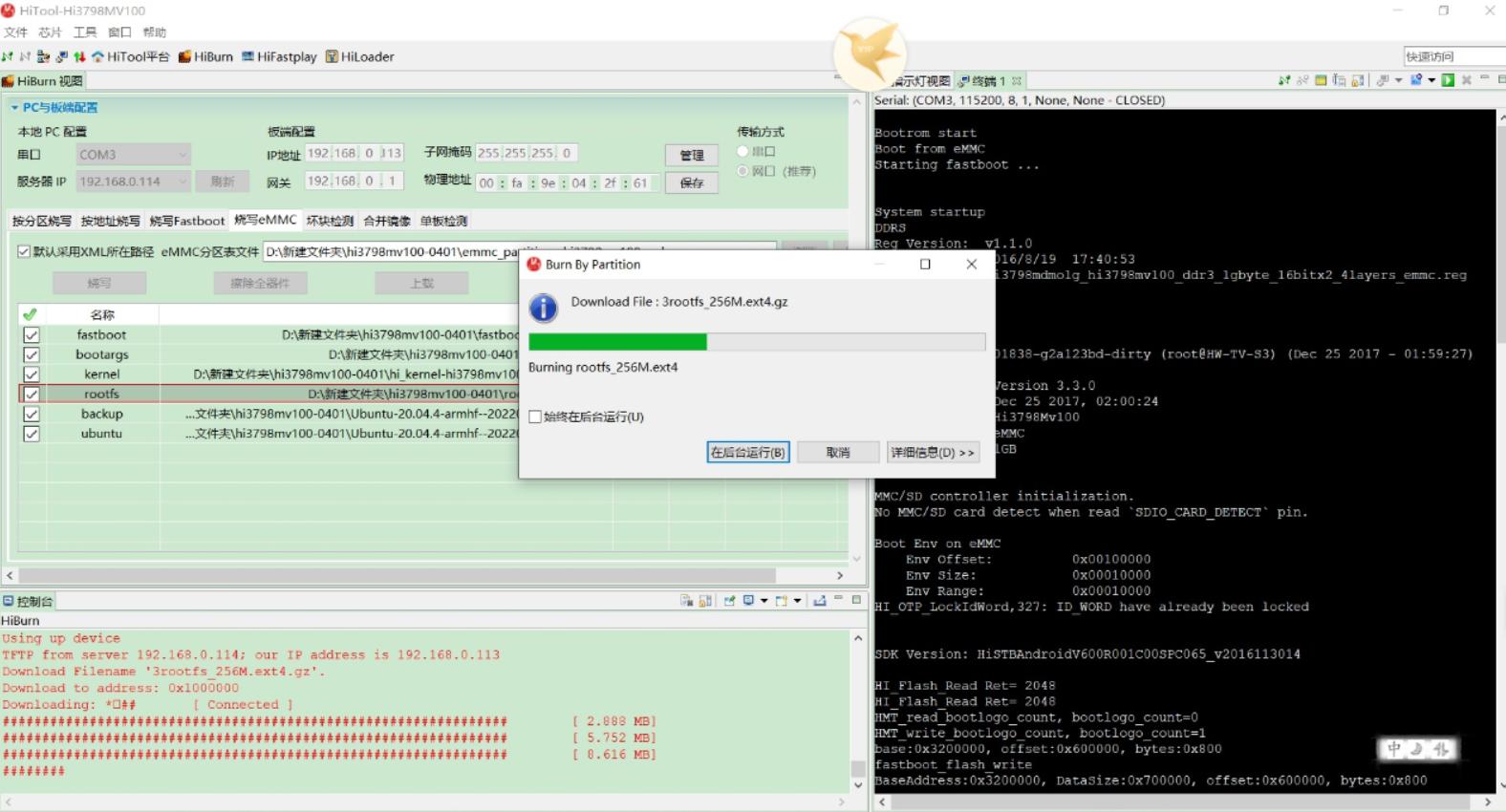
Task: Uncheck the ubuntu partition checkbox
Action: coord(32,434)
